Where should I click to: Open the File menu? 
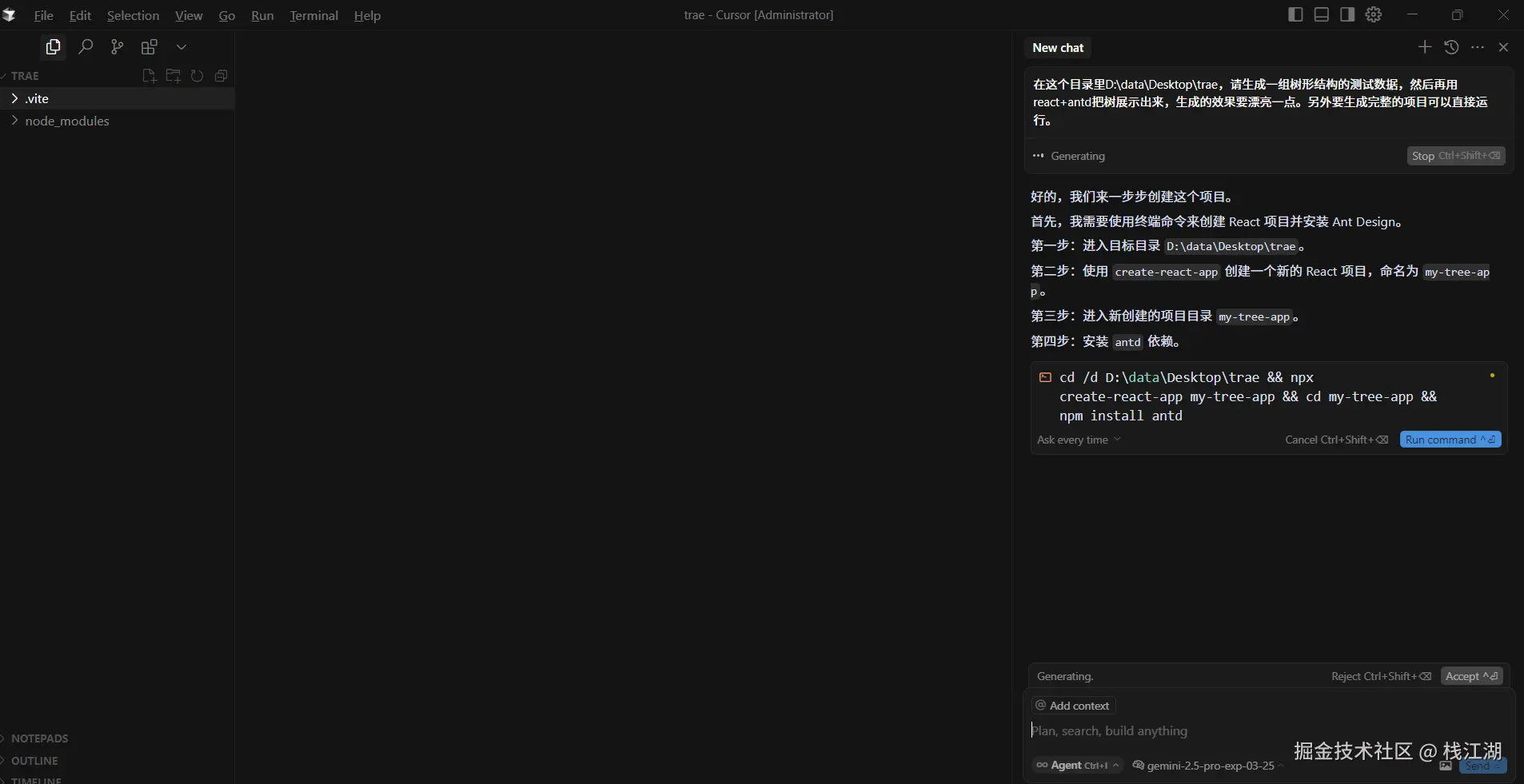[x=43, y=15]
